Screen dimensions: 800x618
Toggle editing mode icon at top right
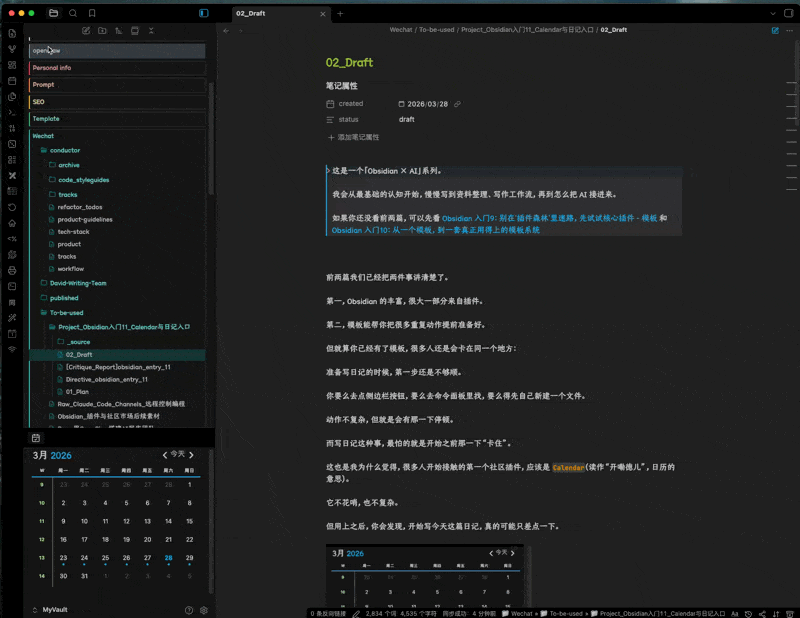(x=775, y=31)
